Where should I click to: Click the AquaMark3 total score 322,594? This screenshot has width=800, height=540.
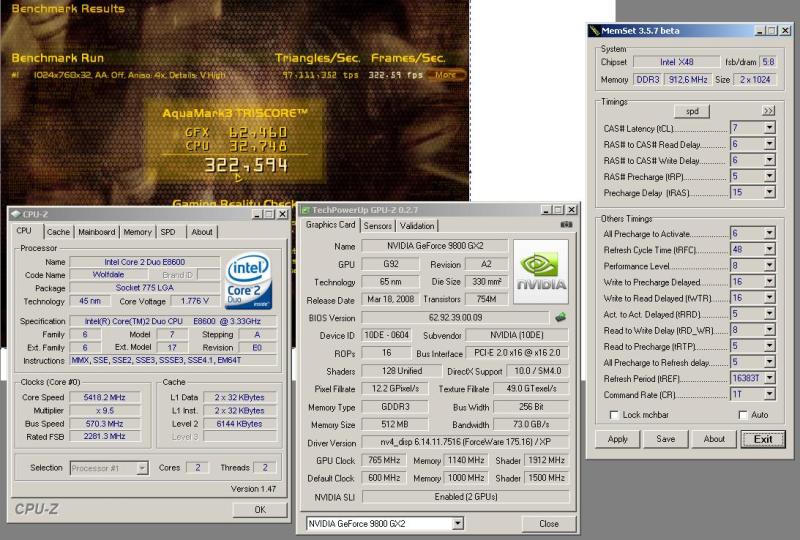(x=246, y=165)
